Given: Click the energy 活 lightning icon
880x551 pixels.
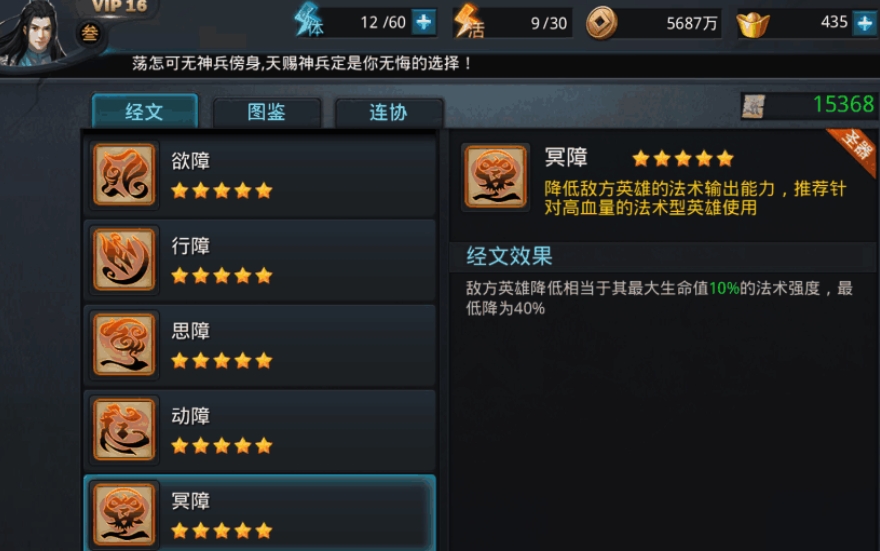Looking at the screenshot, I should point(469,21).
